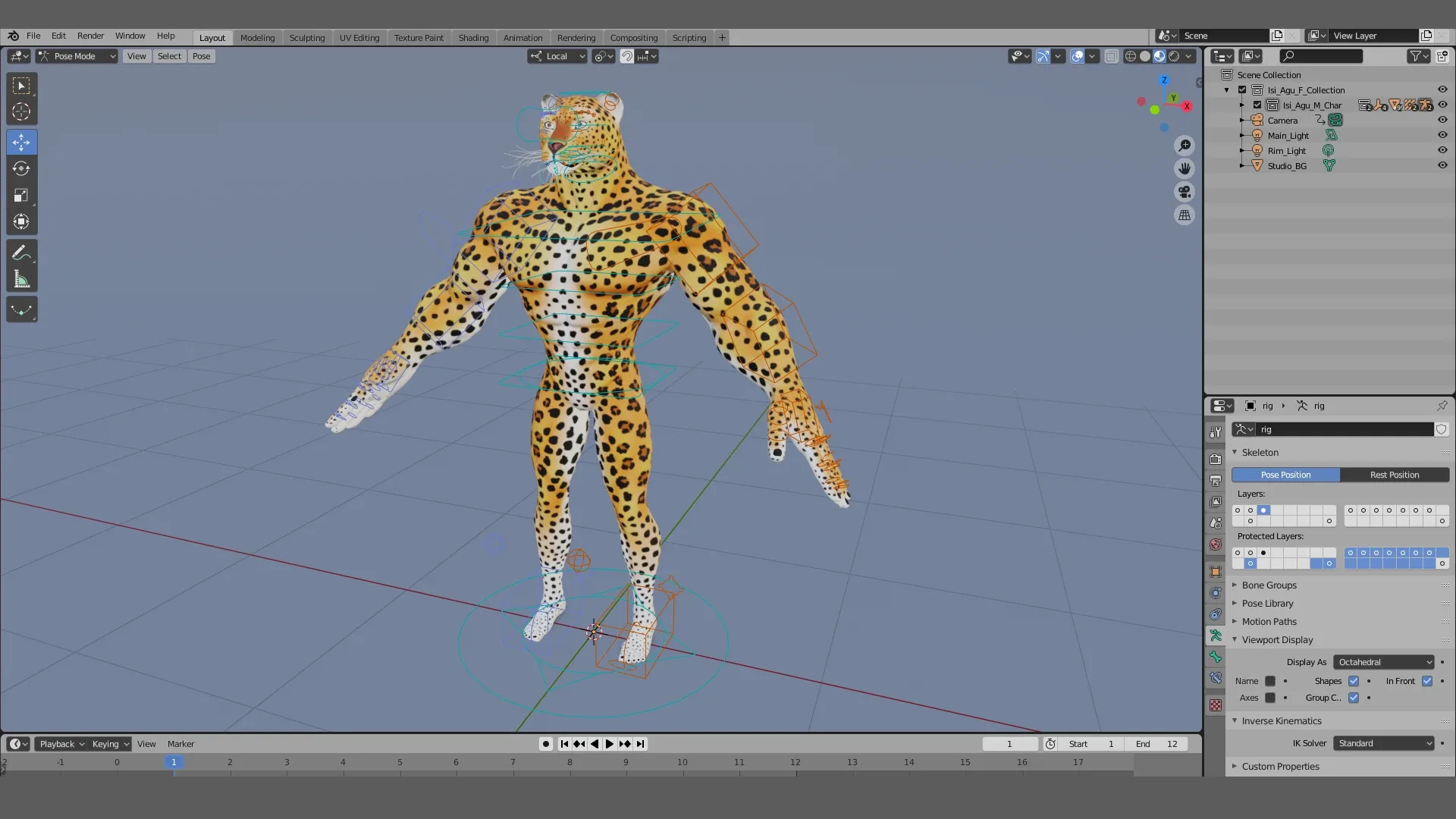1456x819 pixels.
Task: Activate the Scale tool
Action: pyautogui.click(x=21, y=195)
